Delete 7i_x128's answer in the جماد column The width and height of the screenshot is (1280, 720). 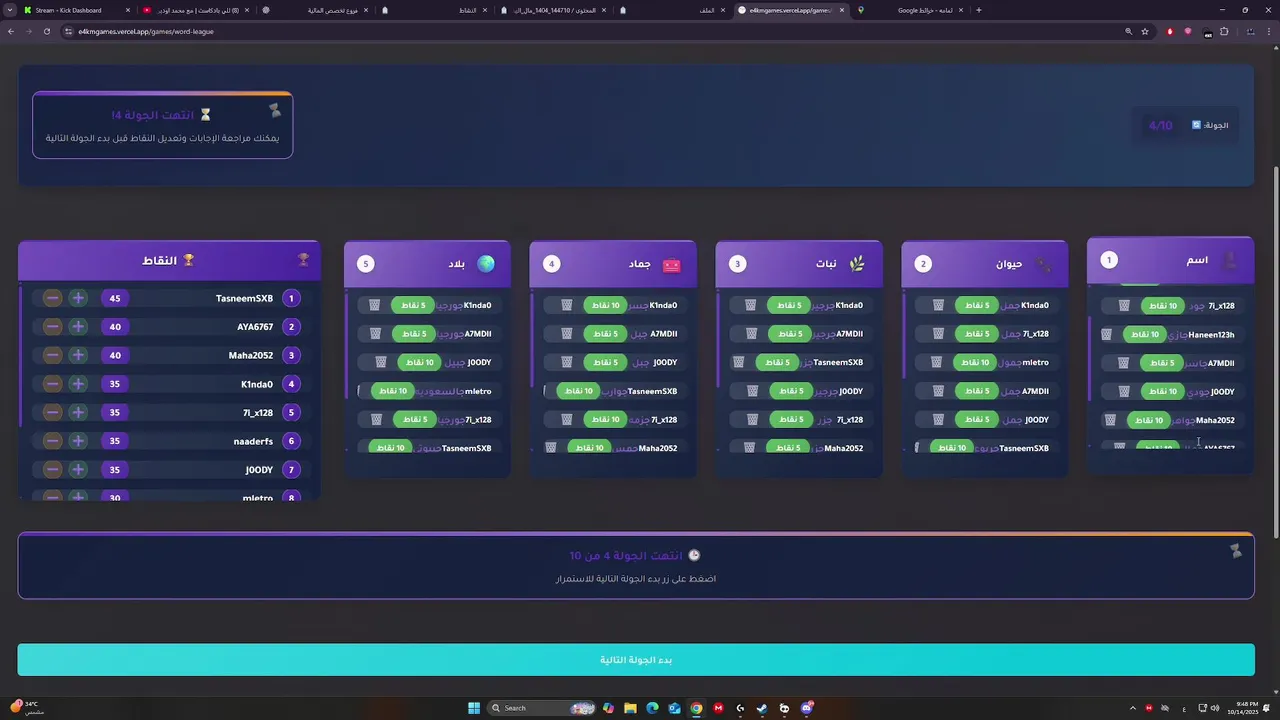(x=567, y=420)
